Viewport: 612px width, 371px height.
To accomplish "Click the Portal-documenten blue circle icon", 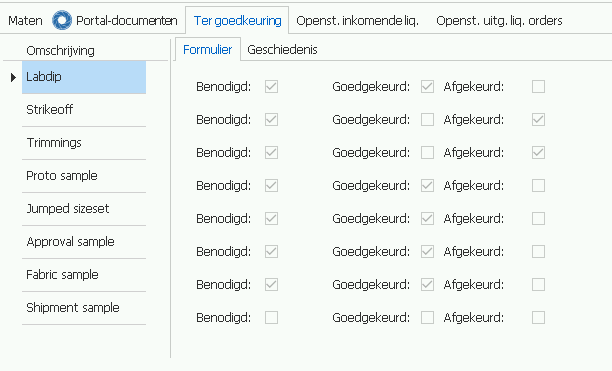I will pyautogui.click(x=62, y=20).
